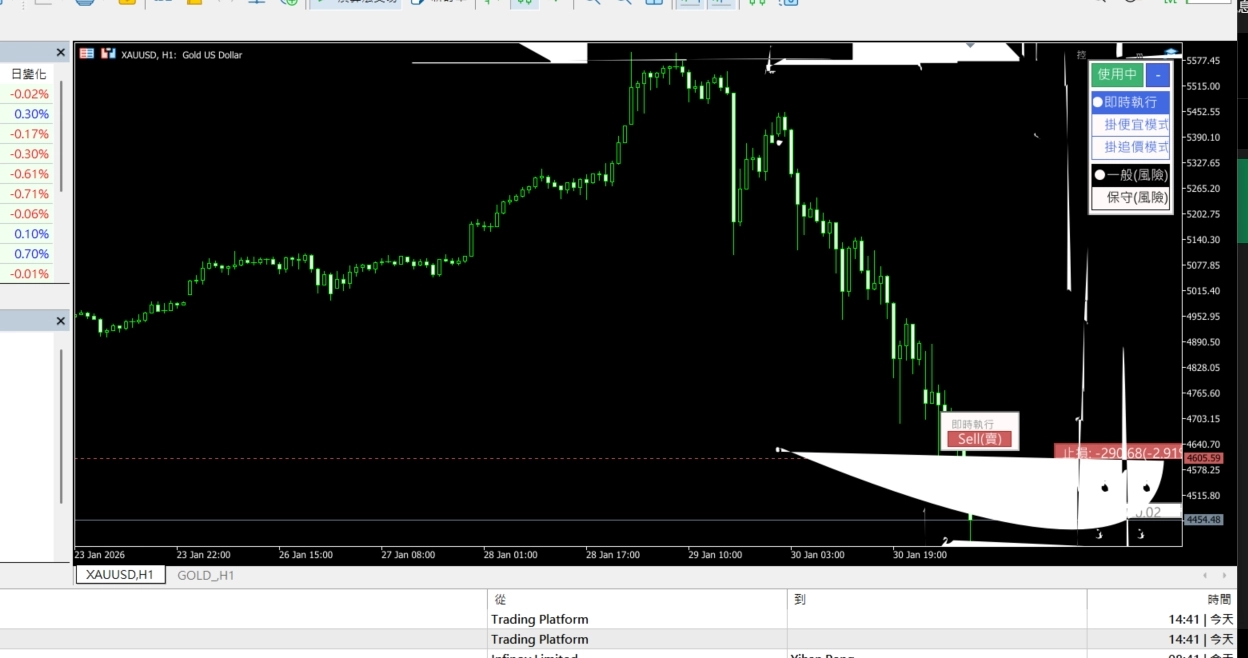
Task: Sort messages by the 時間 column header
Action: pyautogui.click(x=1219, y=600)
